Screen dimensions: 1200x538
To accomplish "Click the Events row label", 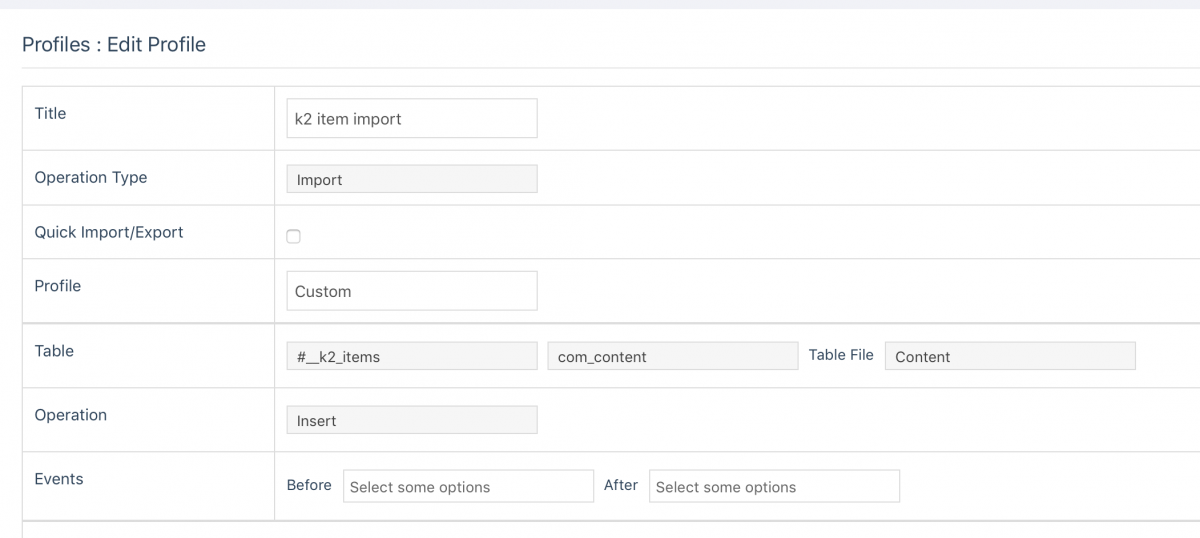I will (59, 479).
